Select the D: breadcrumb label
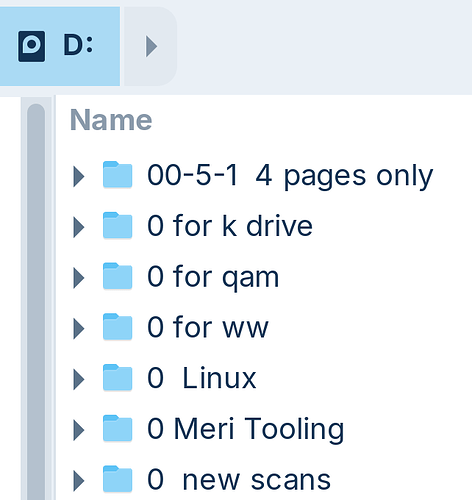472x500 pixels. point(78,45)
